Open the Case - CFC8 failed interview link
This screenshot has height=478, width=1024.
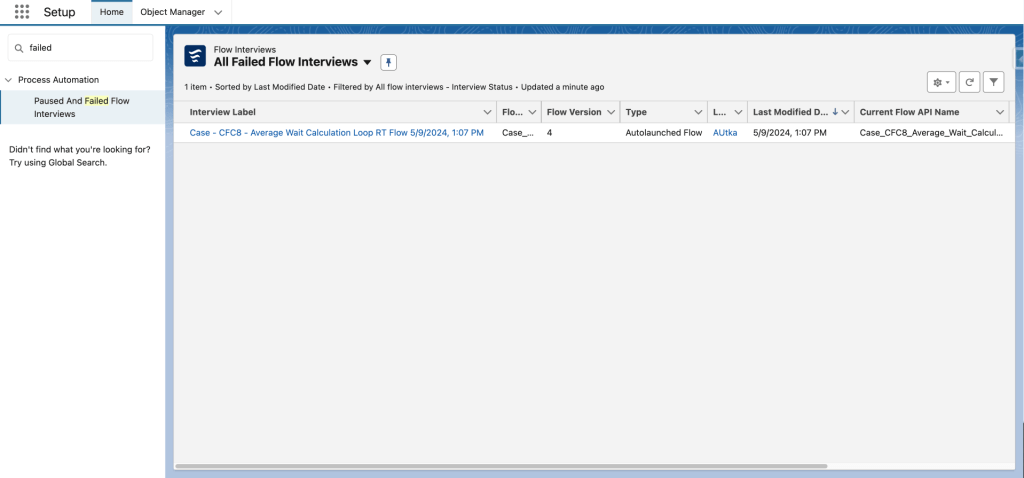tap(336, 132)
